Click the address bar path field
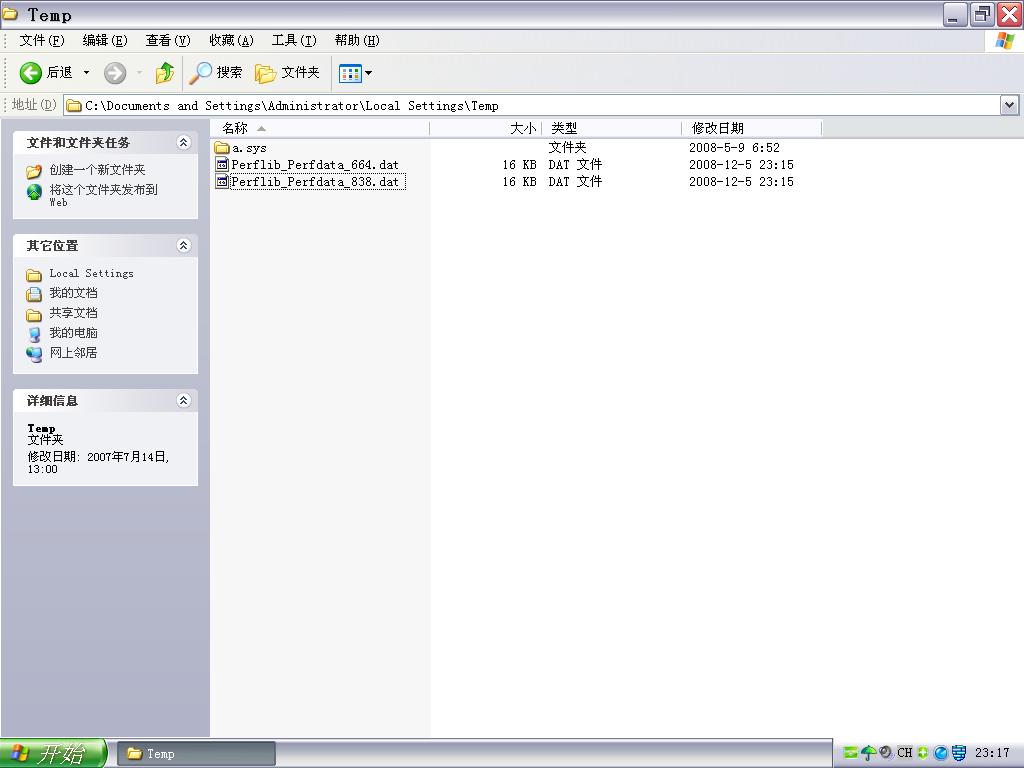This screenshot has width=1024, height=768. tap(532, 106)
